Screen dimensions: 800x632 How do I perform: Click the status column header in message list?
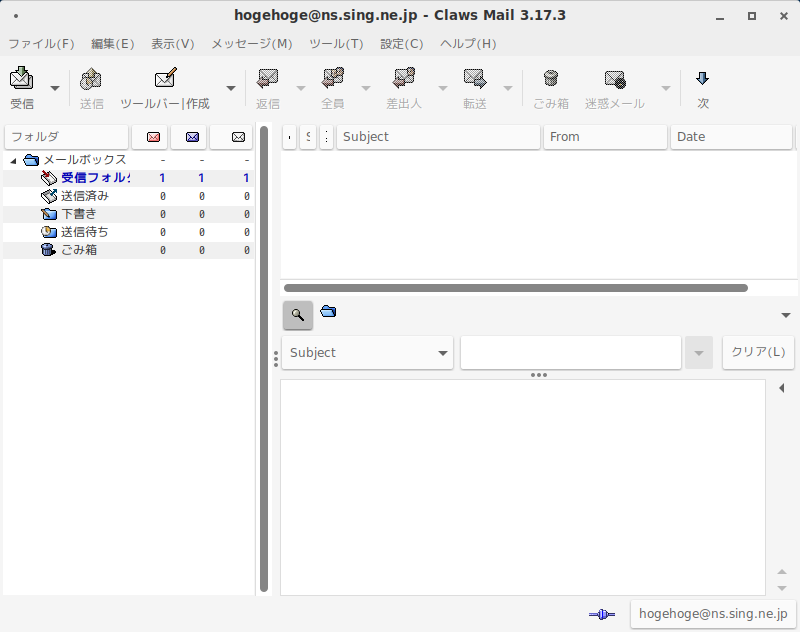point(308,137)
